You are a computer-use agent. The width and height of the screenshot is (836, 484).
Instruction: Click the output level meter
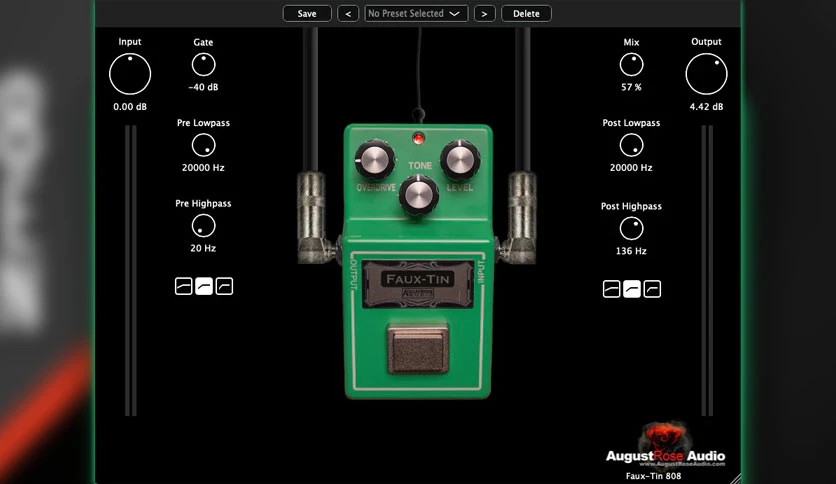point(707,270)
